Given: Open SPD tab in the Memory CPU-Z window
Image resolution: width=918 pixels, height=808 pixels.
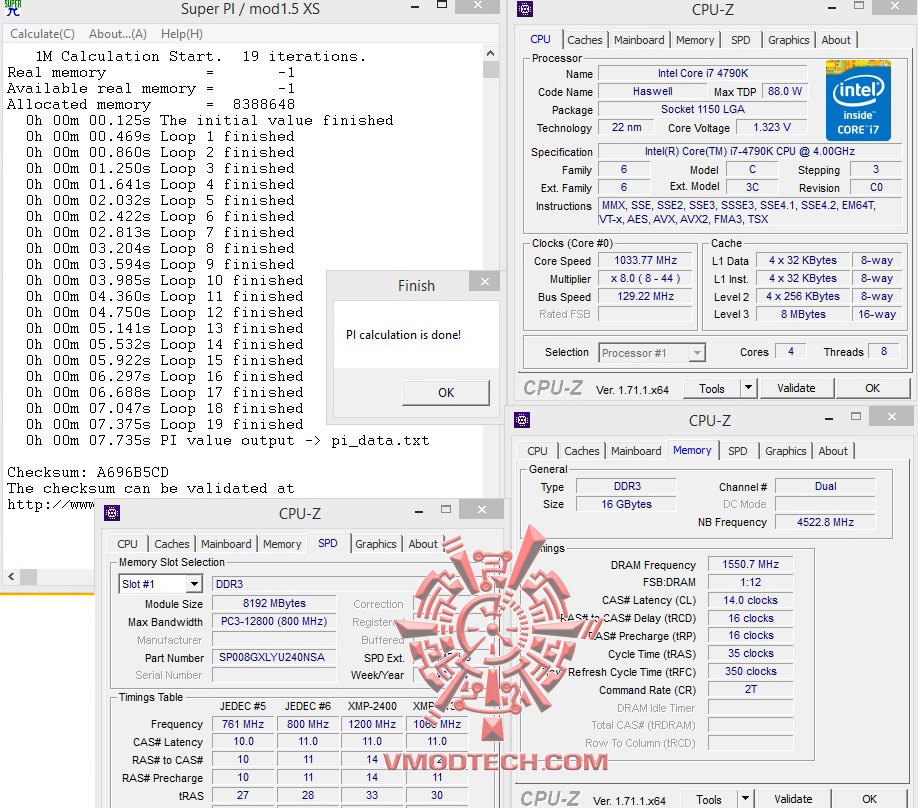Looking at the screenshot, I should point(738,451).
